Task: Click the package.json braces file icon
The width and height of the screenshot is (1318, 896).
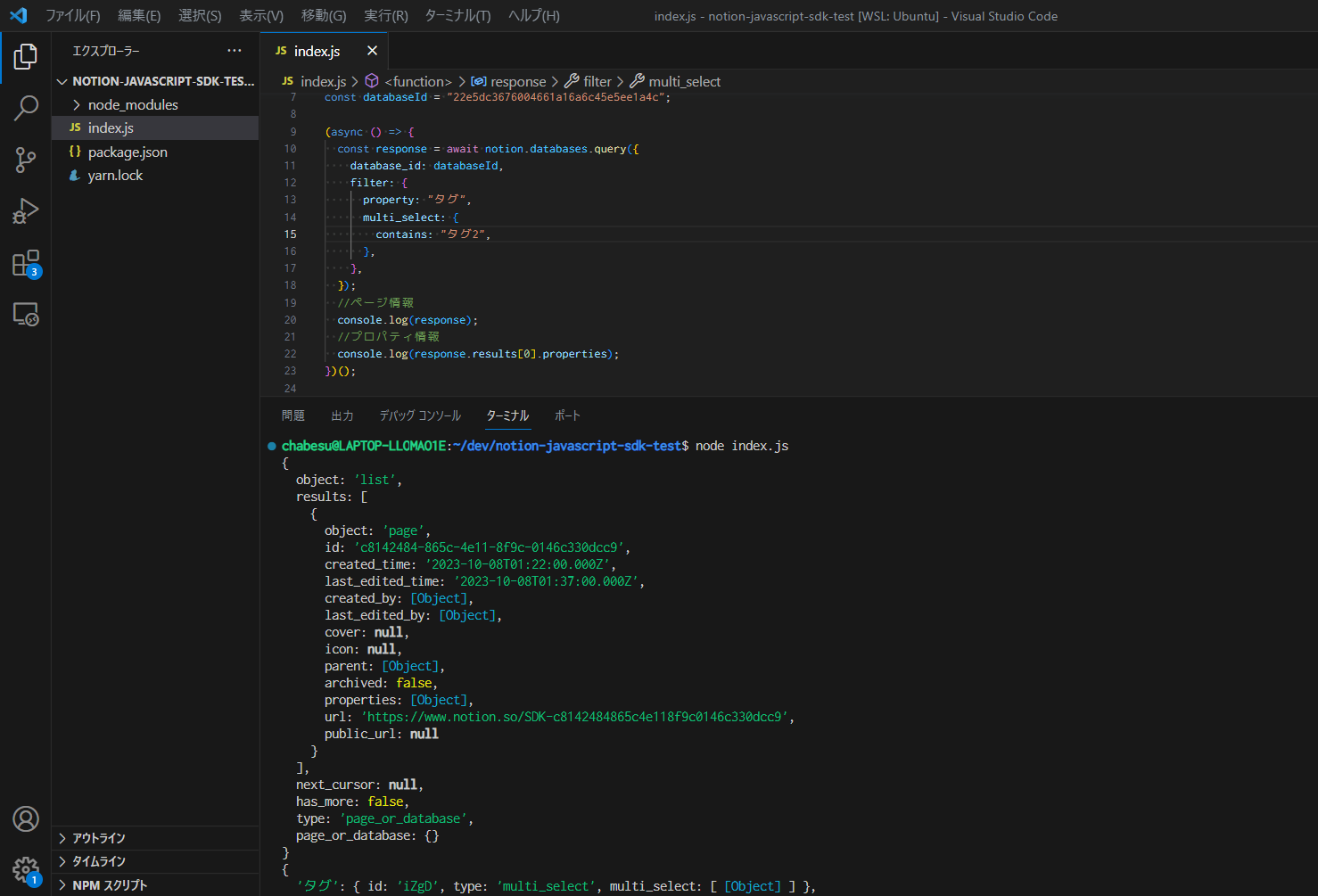Action: [75, 152]
